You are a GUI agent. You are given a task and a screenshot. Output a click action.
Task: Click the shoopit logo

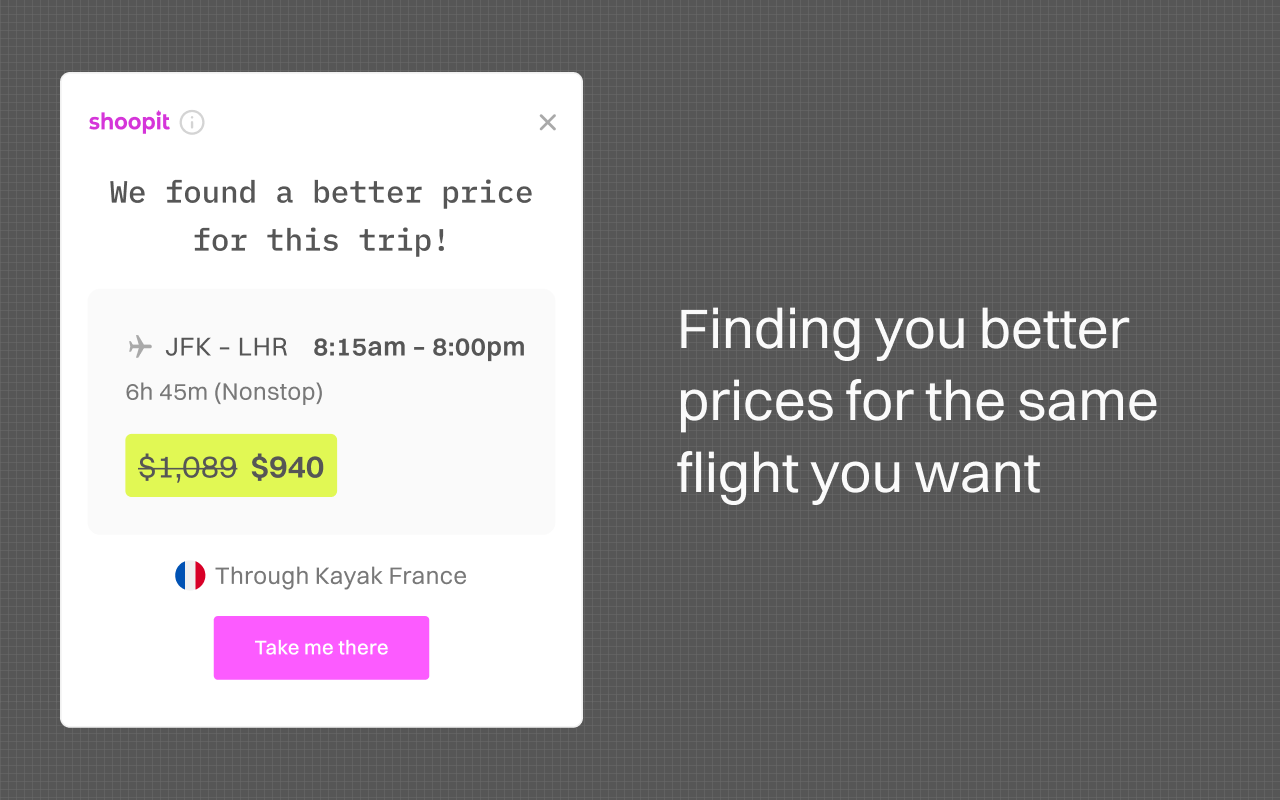click(129, 122)
